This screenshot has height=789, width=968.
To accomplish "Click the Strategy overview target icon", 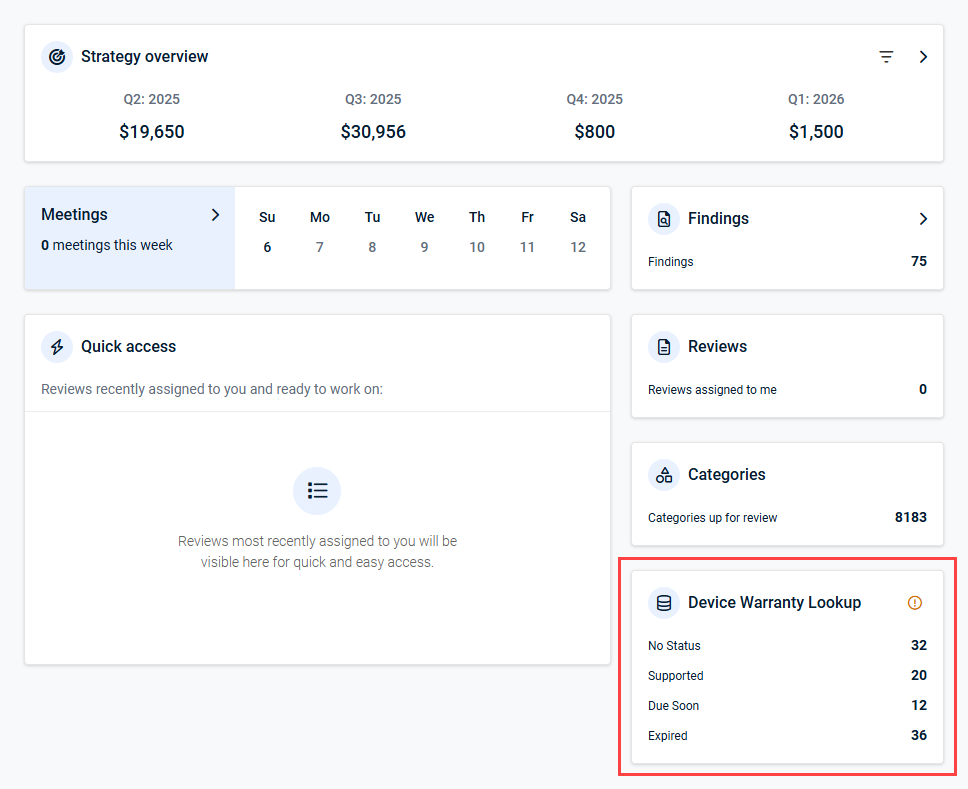I will click(57, 57).
